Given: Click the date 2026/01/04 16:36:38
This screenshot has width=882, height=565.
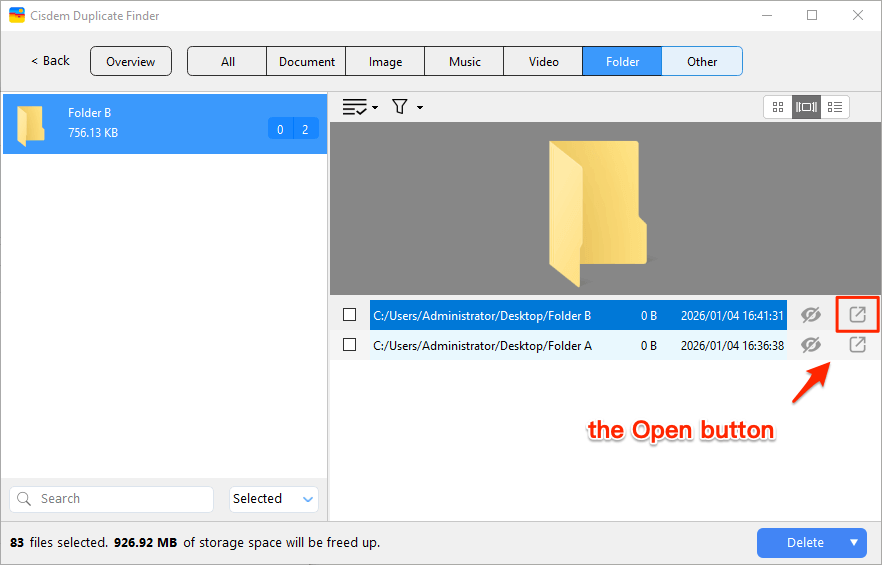Looking at the screenshot, I should click(x=732, y=346).
